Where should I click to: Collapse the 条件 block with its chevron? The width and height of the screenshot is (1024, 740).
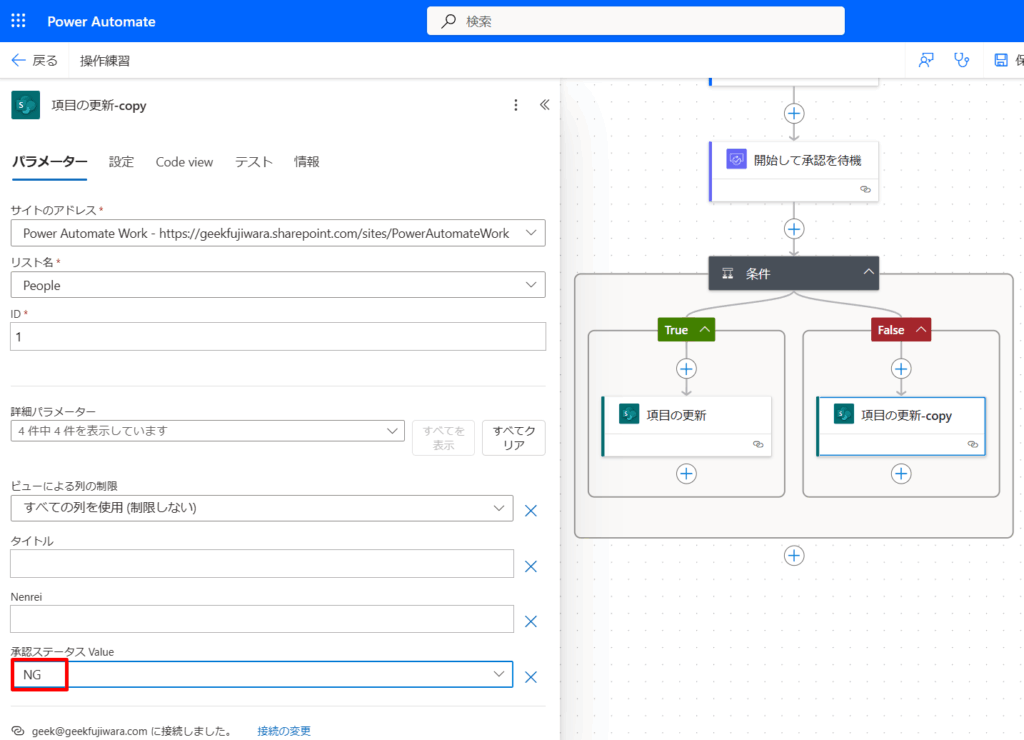point(869,272)
